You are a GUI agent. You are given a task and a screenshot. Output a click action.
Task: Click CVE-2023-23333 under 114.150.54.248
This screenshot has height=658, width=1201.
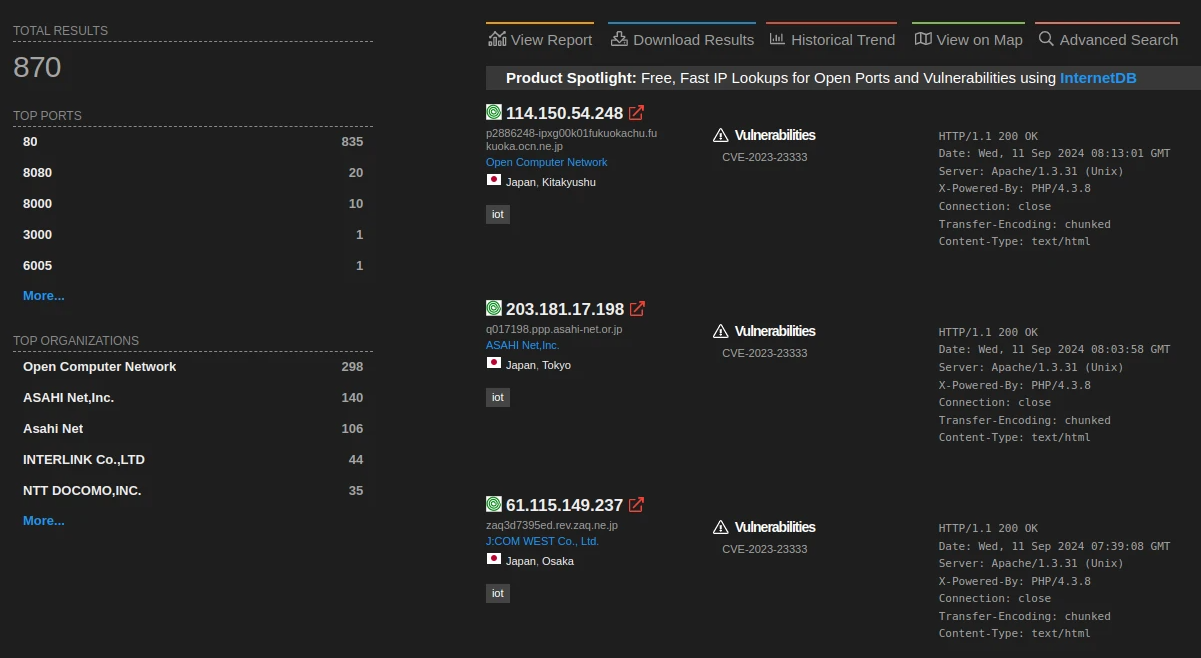point(765,157)
